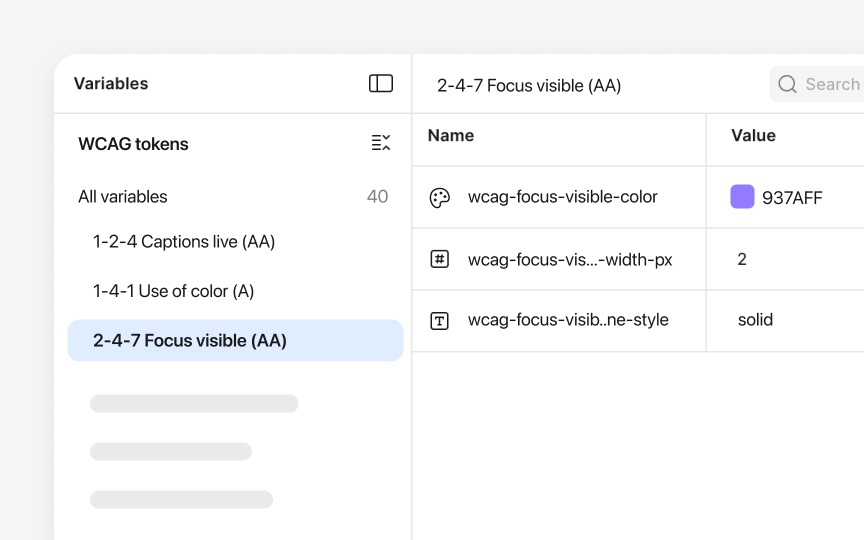Toggle the sidebar panel icon beside Variables
This screenshot has height=540, width=864.
click(381, 84)
